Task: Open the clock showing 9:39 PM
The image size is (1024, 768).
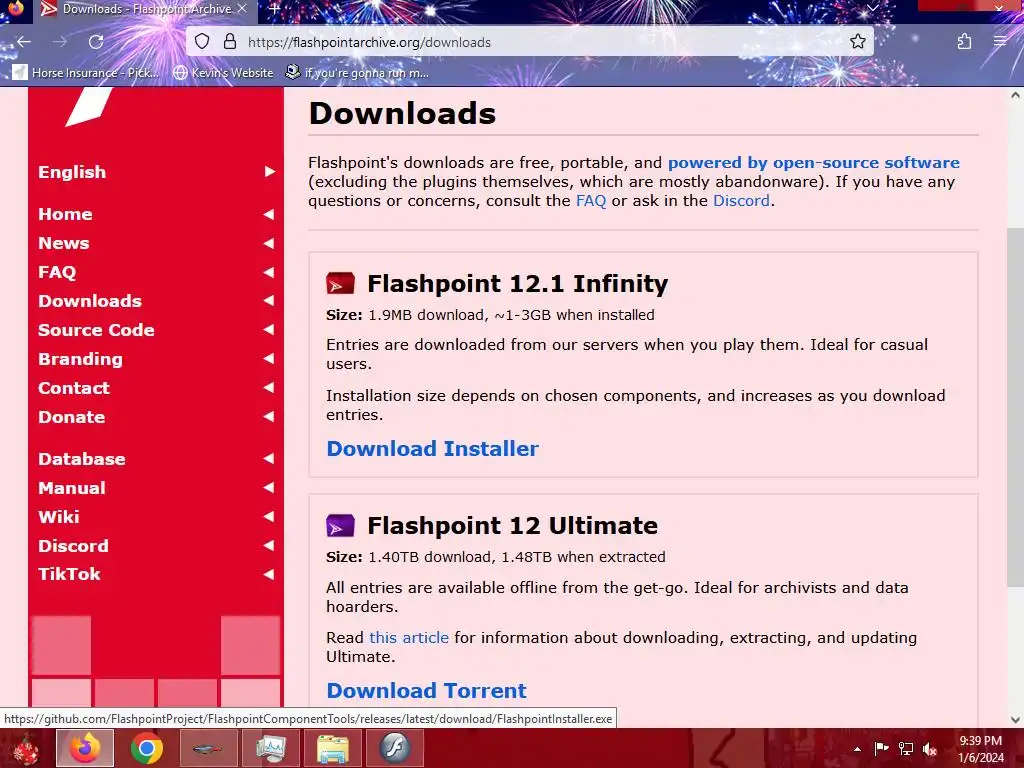Action: (980, 749)
